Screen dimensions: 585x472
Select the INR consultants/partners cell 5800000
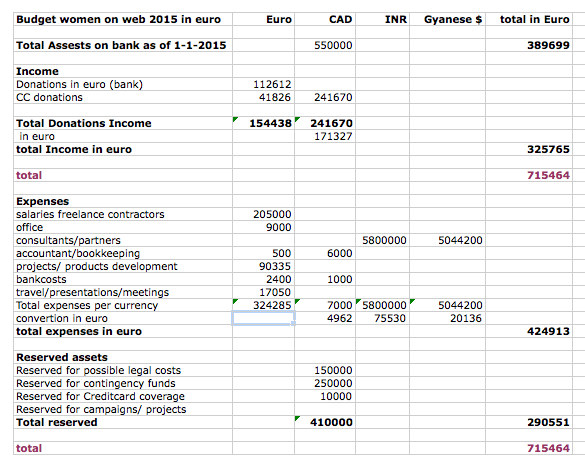[382, 240]
